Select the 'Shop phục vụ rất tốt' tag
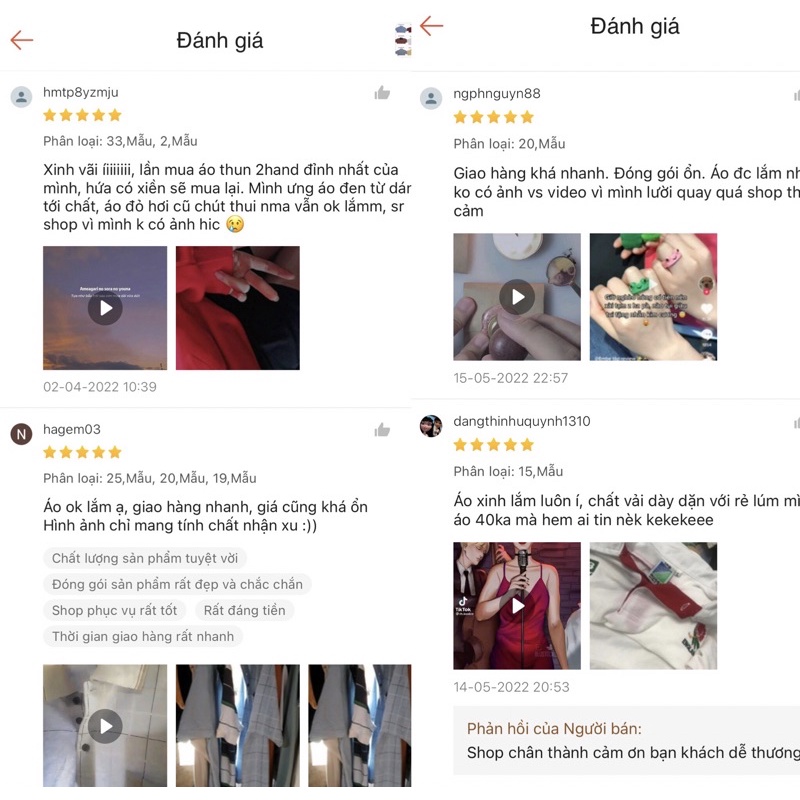 114,610
